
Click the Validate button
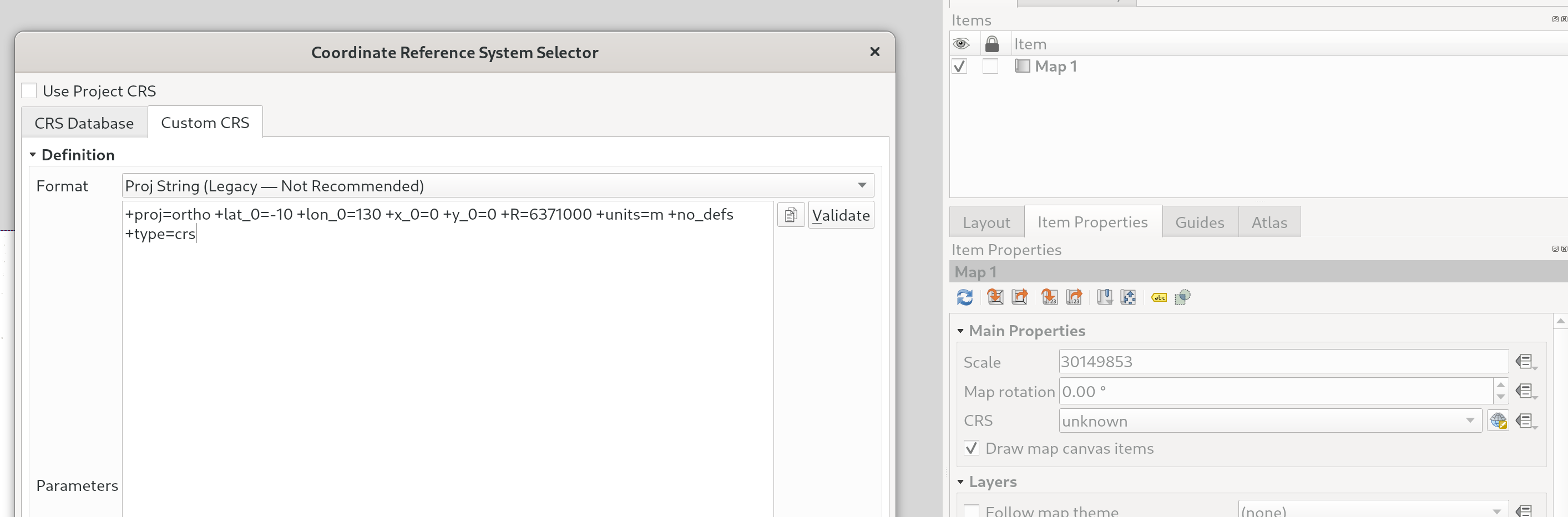point(841,215)
